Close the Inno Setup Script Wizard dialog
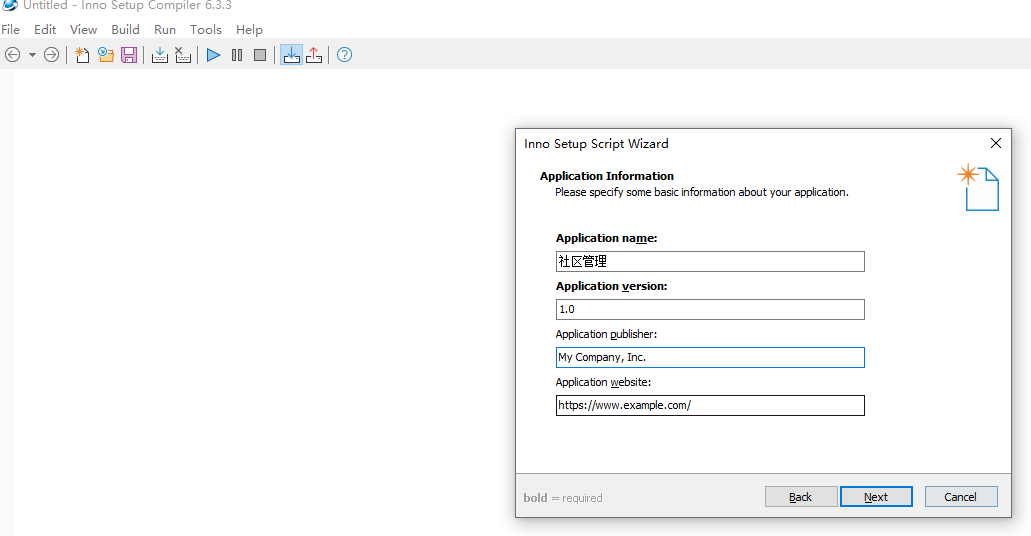 tap(996, 143)
